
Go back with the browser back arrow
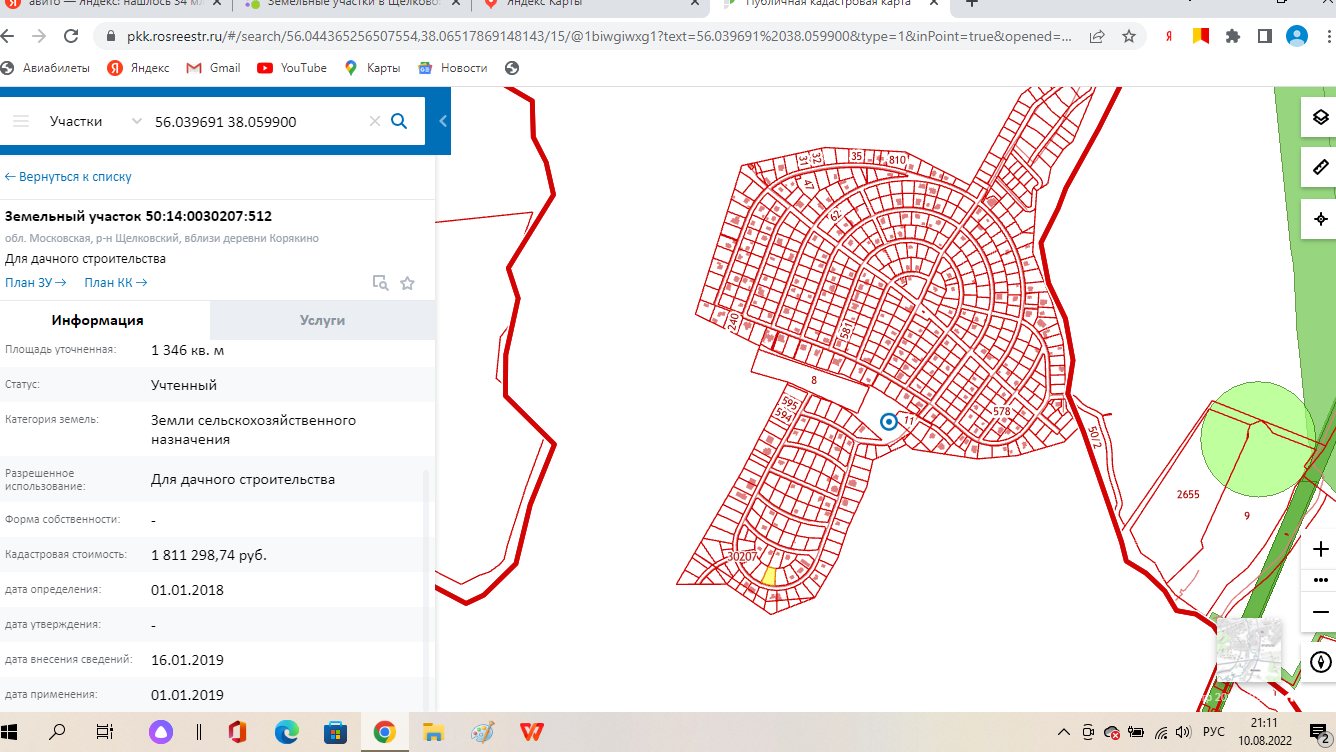click(9, 36)
